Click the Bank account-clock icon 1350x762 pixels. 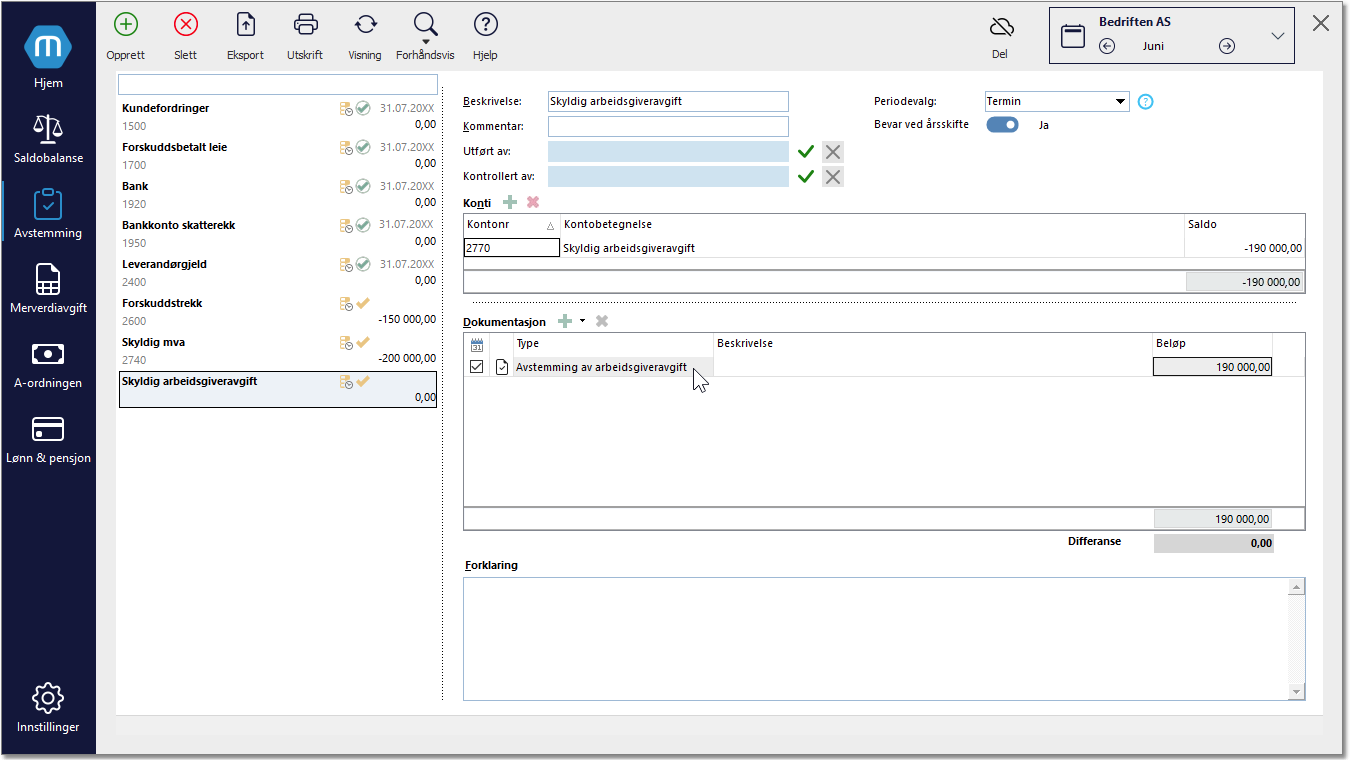(346, 186)
